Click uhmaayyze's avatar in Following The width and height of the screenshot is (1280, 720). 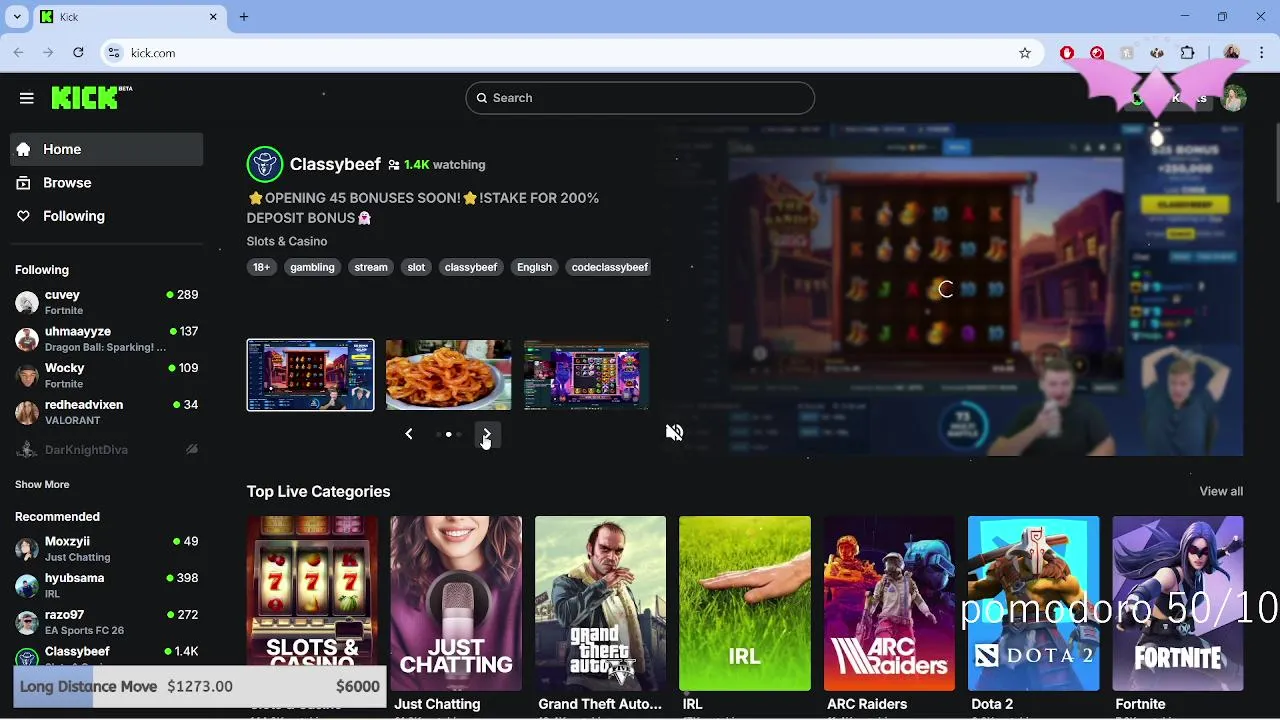point(27,339)
